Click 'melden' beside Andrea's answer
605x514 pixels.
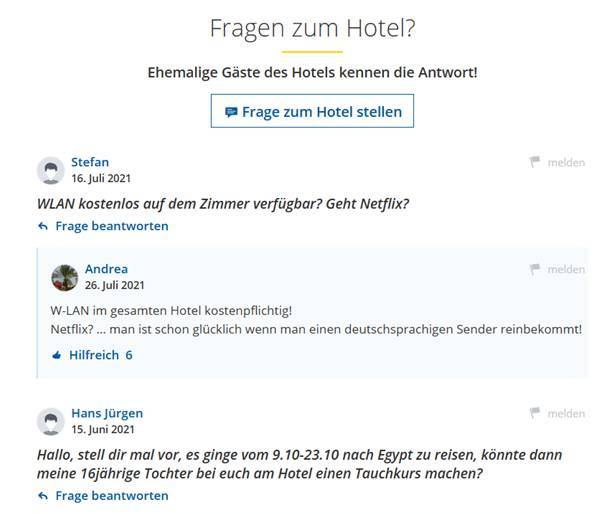tap(566, 269)
